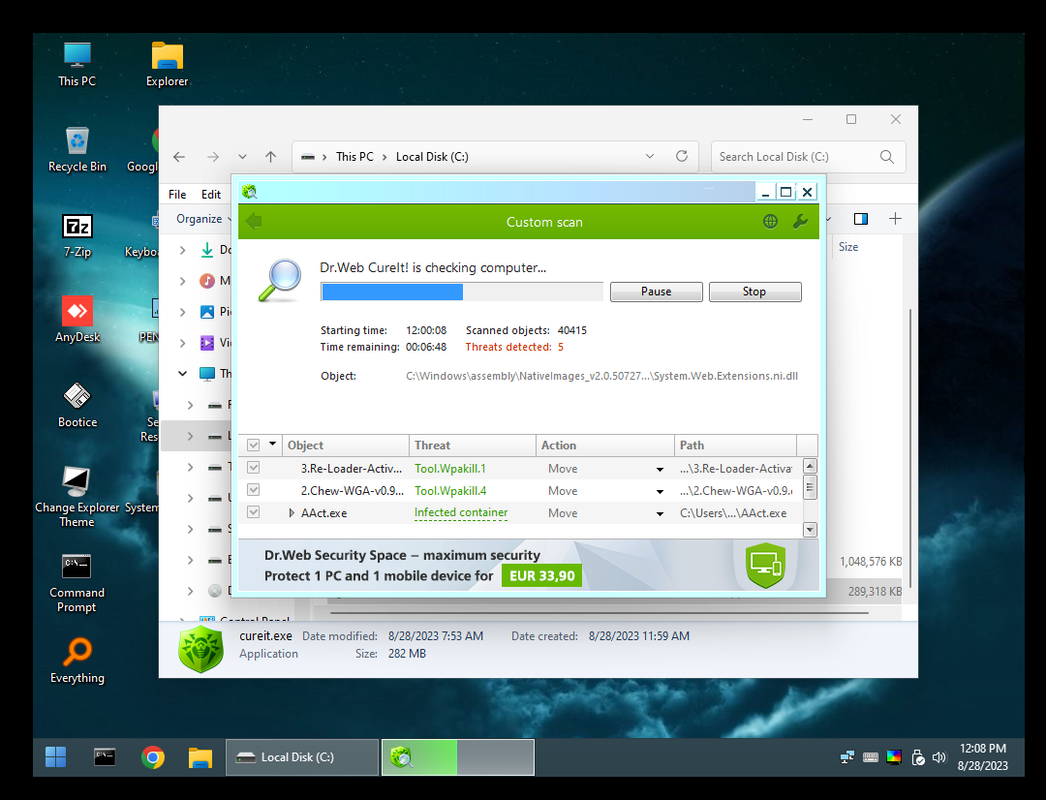
Task: Click the This PC breadcrumb
Action: click(x=354, y=157)
